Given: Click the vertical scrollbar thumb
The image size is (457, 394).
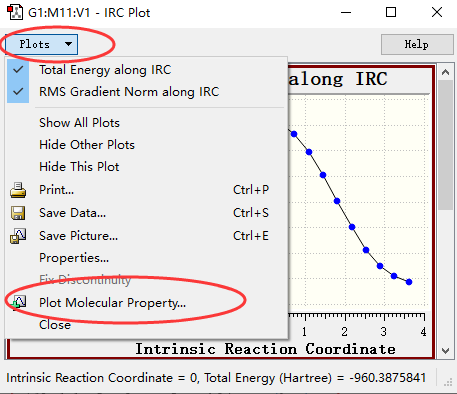Looking at the screenshot, I should 445,145.
